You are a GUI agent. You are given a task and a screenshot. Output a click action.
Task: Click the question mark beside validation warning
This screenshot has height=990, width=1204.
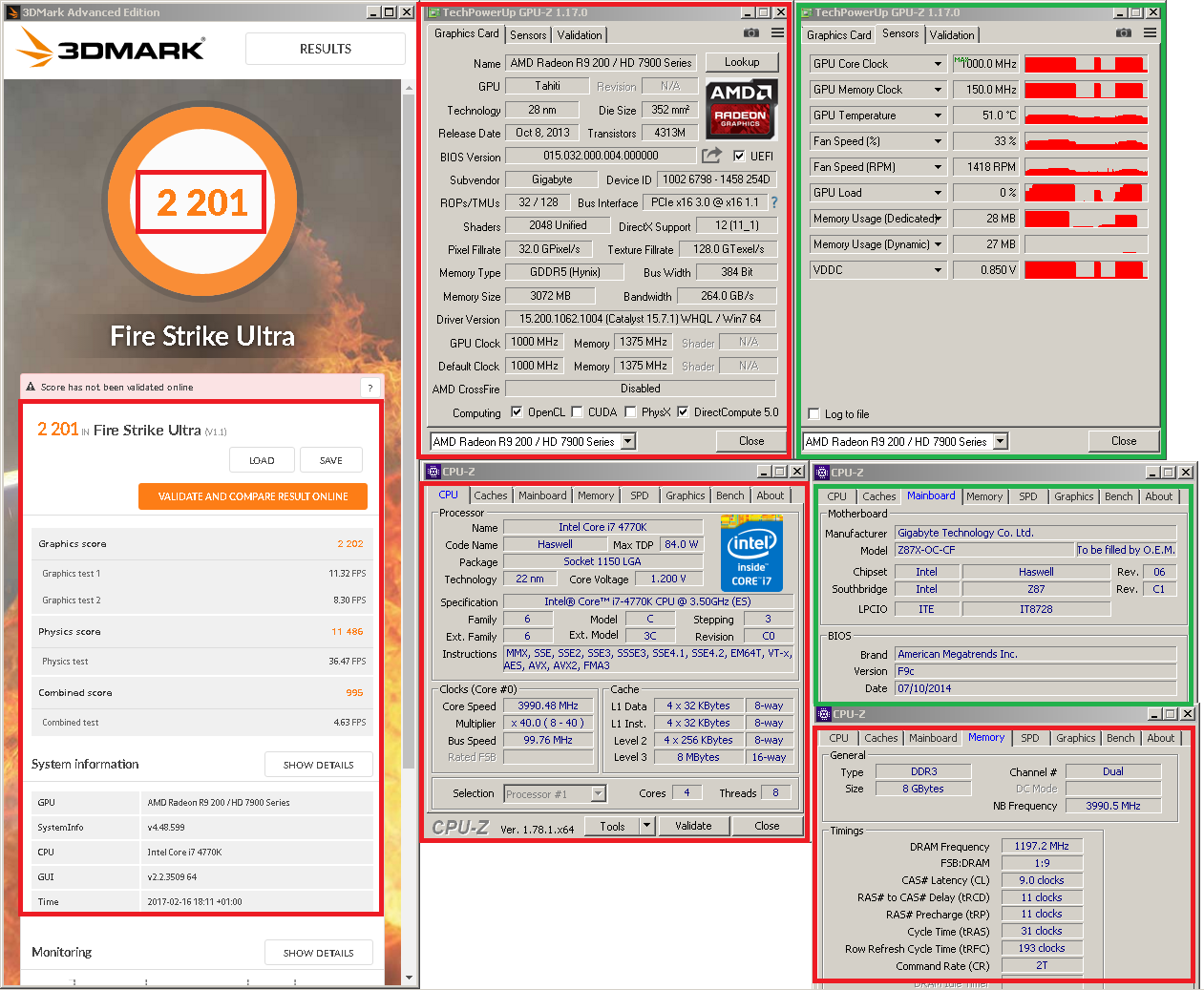coord(370,387)
